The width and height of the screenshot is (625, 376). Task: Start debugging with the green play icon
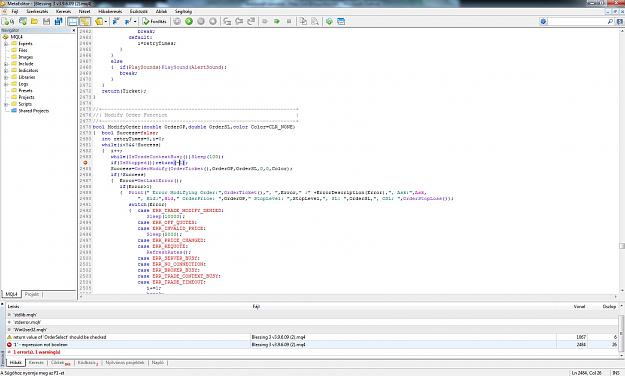189,22
